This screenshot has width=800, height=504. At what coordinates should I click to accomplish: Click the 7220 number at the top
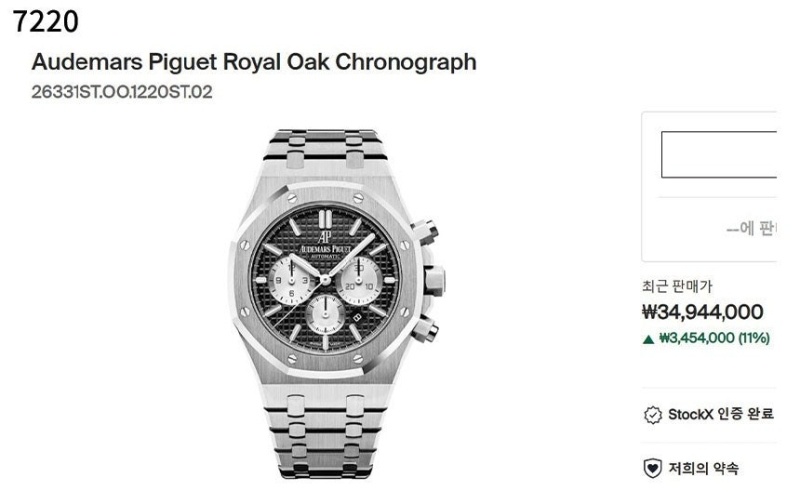tap(46, 21)
